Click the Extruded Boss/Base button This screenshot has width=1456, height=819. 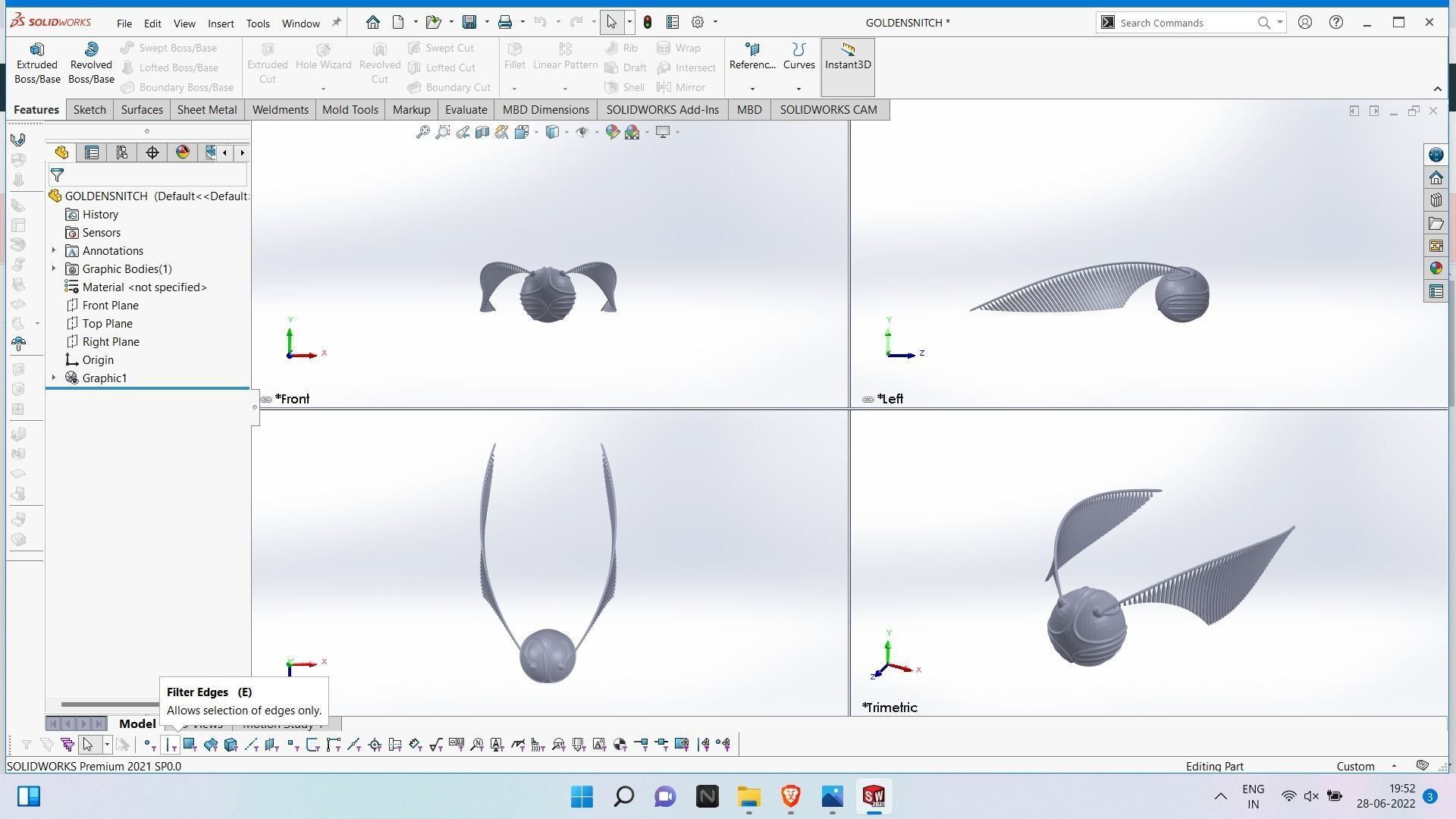[37, 64]
